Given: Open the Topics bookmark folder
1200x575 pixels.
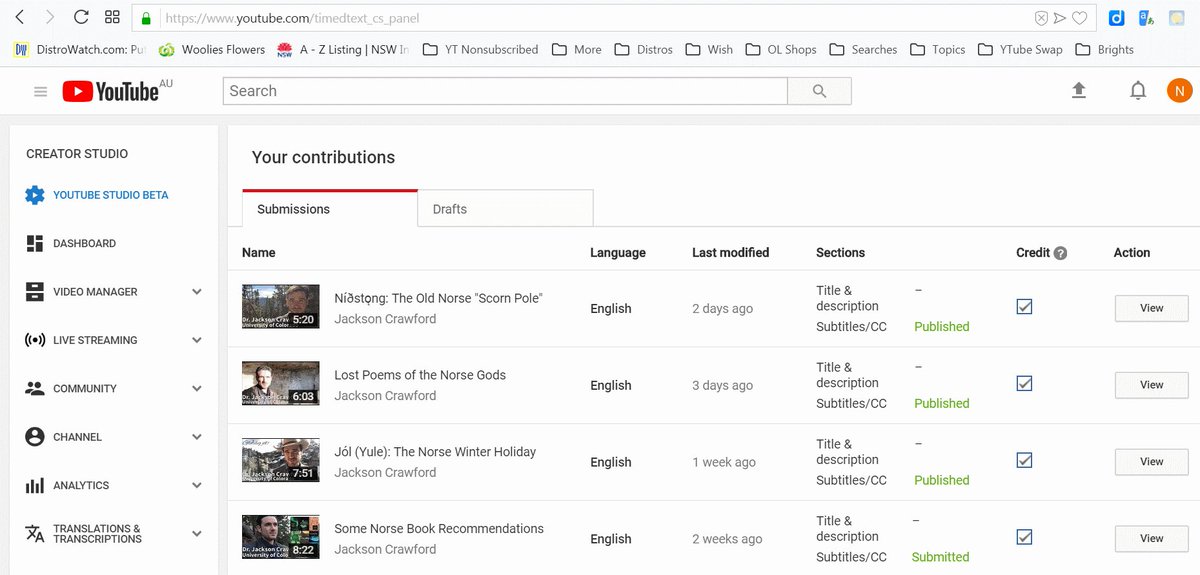Looking at the screenshot, I should 938,49.
